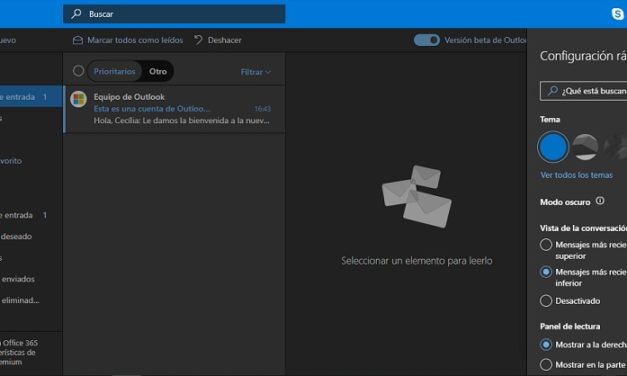This screenshot has width=627, height=376.
Task: Open the Filtrar dropdown
Action: [x=256, y=72]
